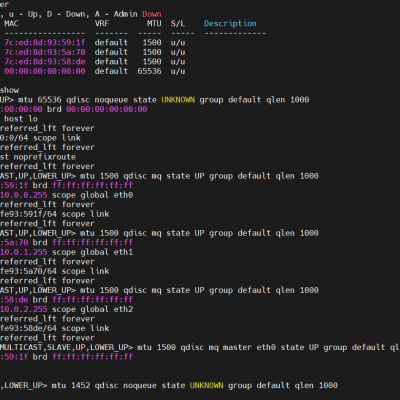Click the eth1 text after scope global
This screenshot has height=400, width=400.
(123, 252)
